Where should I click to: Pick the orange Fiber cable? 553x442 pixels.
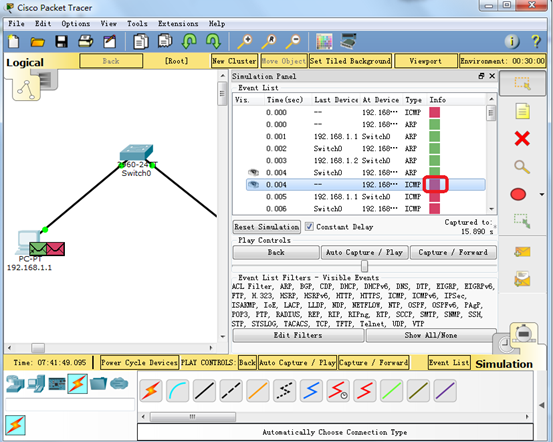point(258,390)
